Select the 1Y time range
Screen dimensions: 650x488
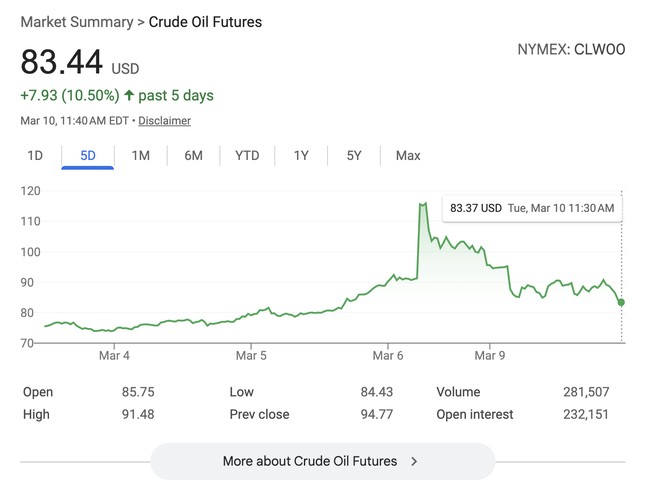coord(301,155)
